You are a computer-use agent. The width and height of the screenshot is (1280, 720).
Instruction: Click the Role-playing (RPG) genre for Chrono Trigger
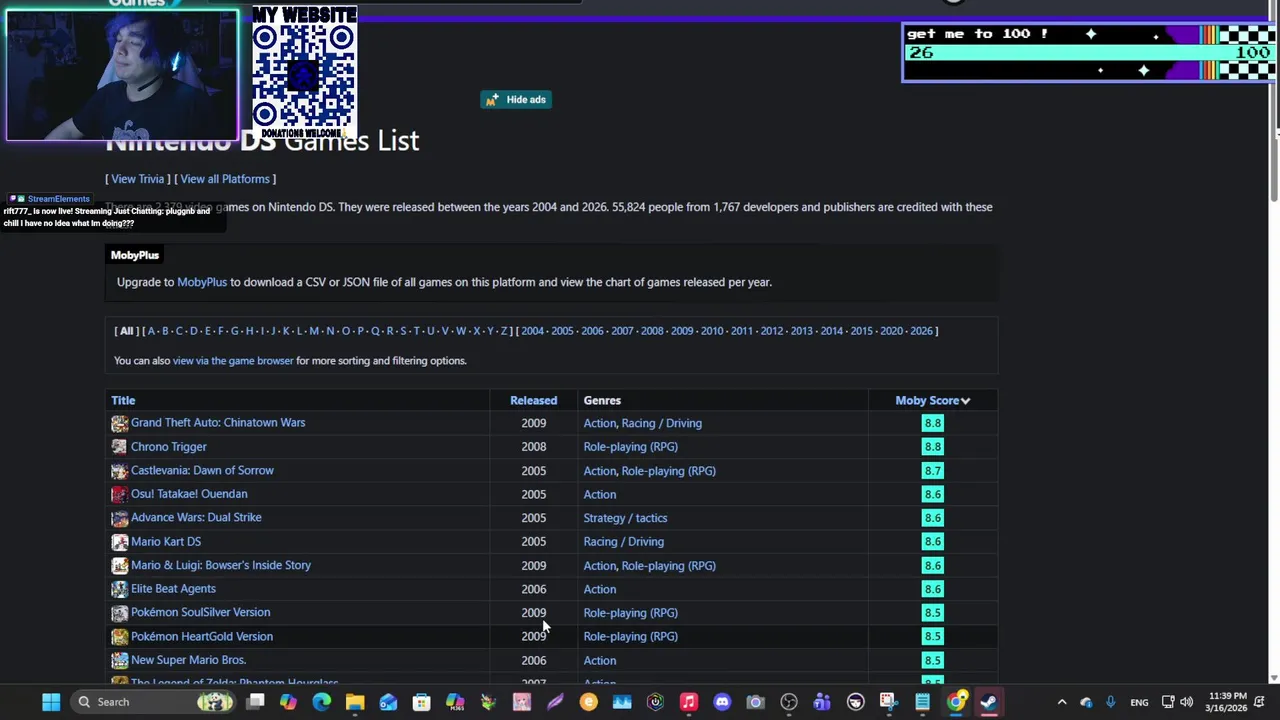(630, 447)
